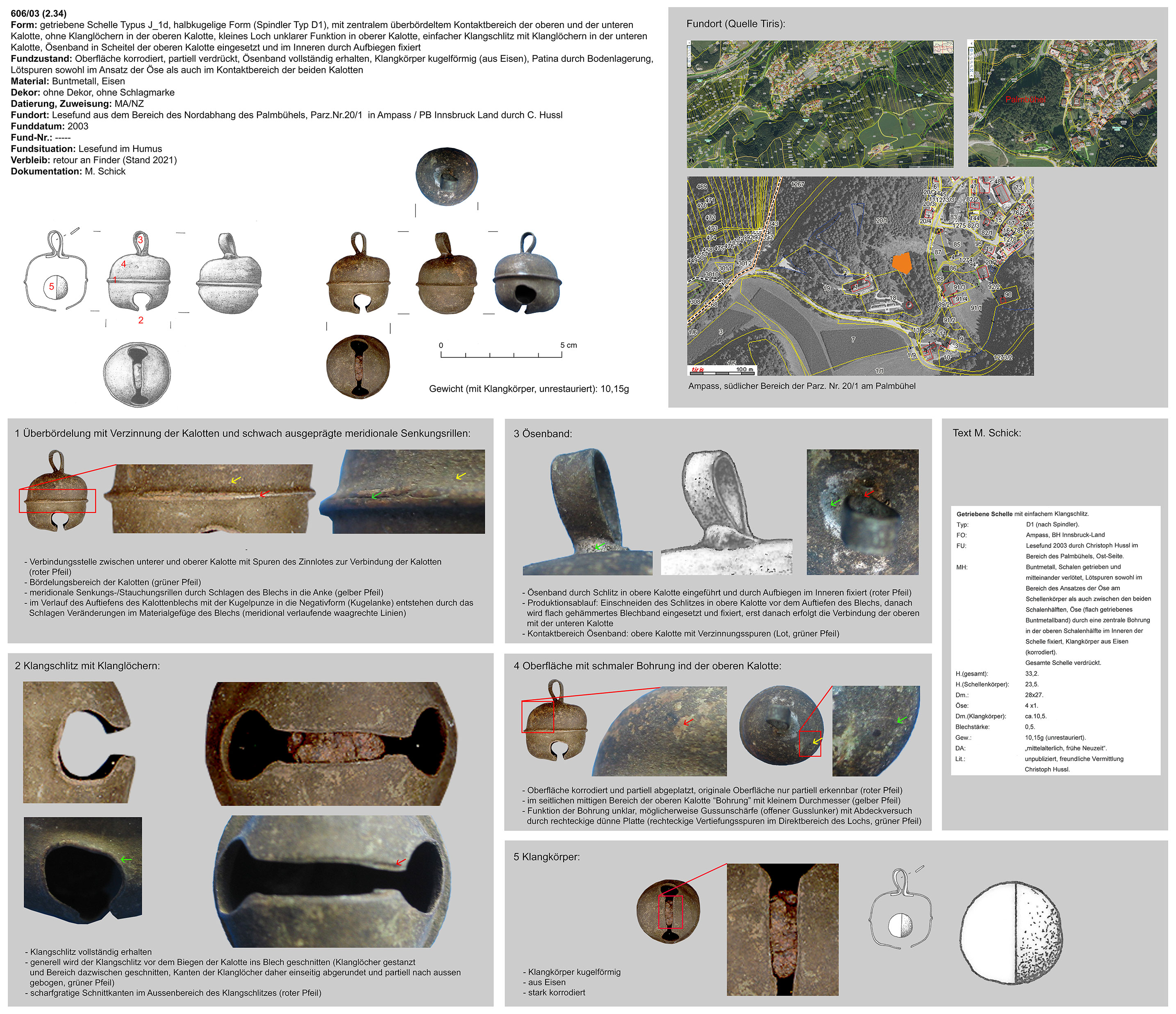Click the 'Text M. Schick:' heading
The height and width of the screenshot is (1014, 1176).
[987, 433]
